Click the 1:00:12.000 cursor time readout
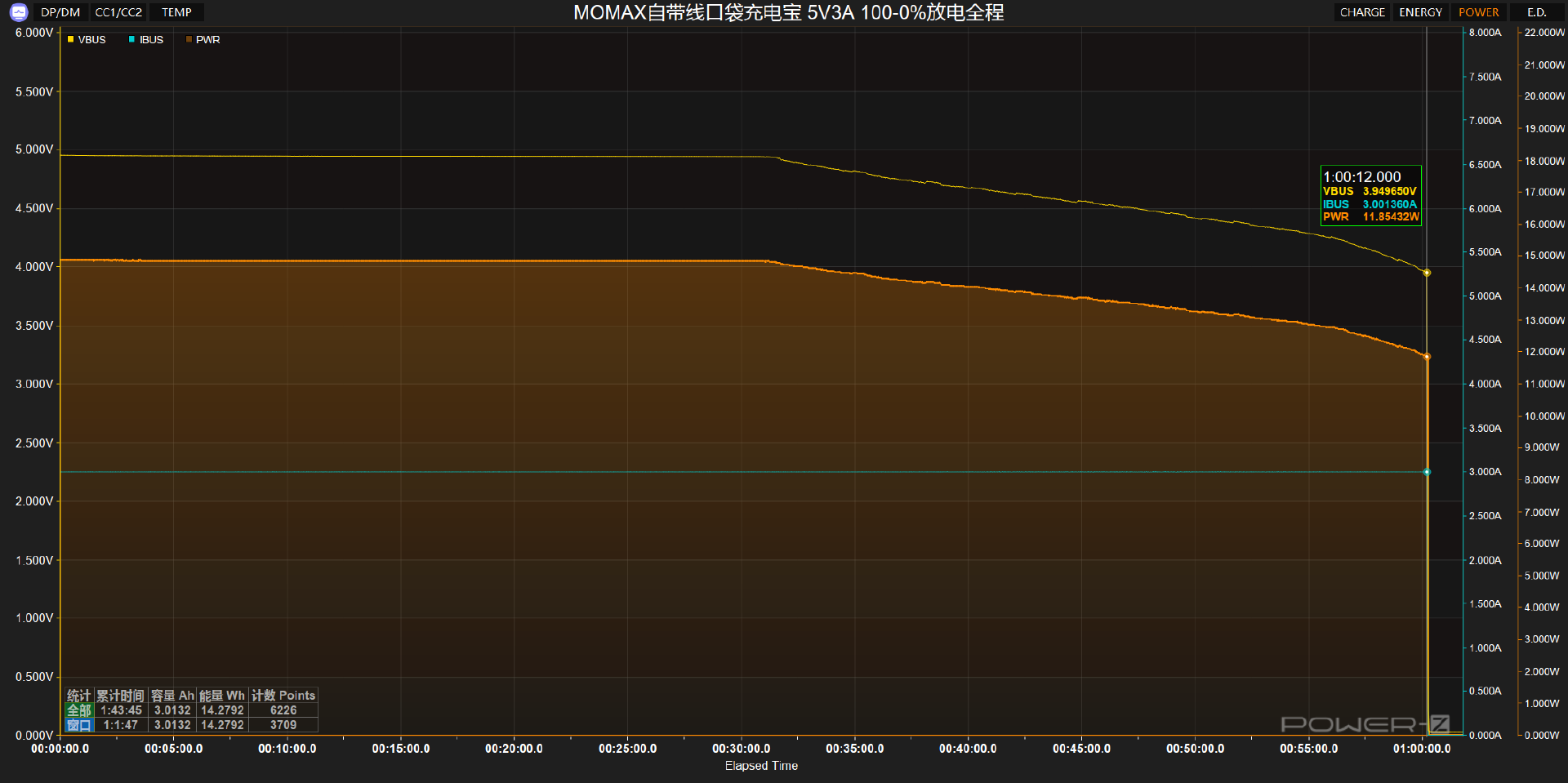Screen dimensions: 1568x783 [x=1361, y=177]
